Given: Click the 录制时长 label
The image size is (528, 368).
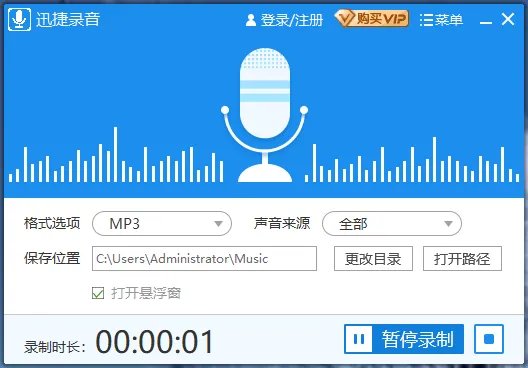Looking at the screenshot, I should coord(55,347).
